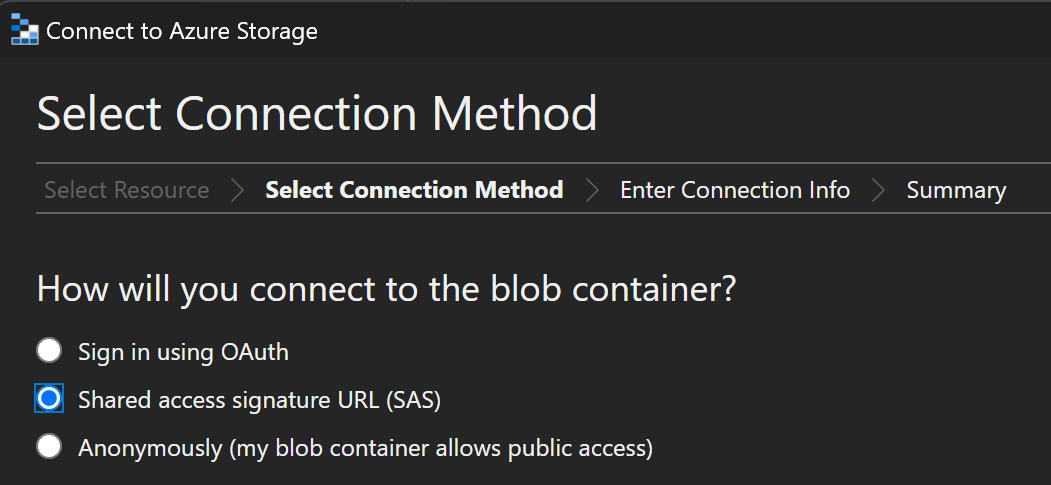The image size is (1051, 485).
Task: Select the "Sign in using OAuth" radio button
Action: [x=49, y=351]
